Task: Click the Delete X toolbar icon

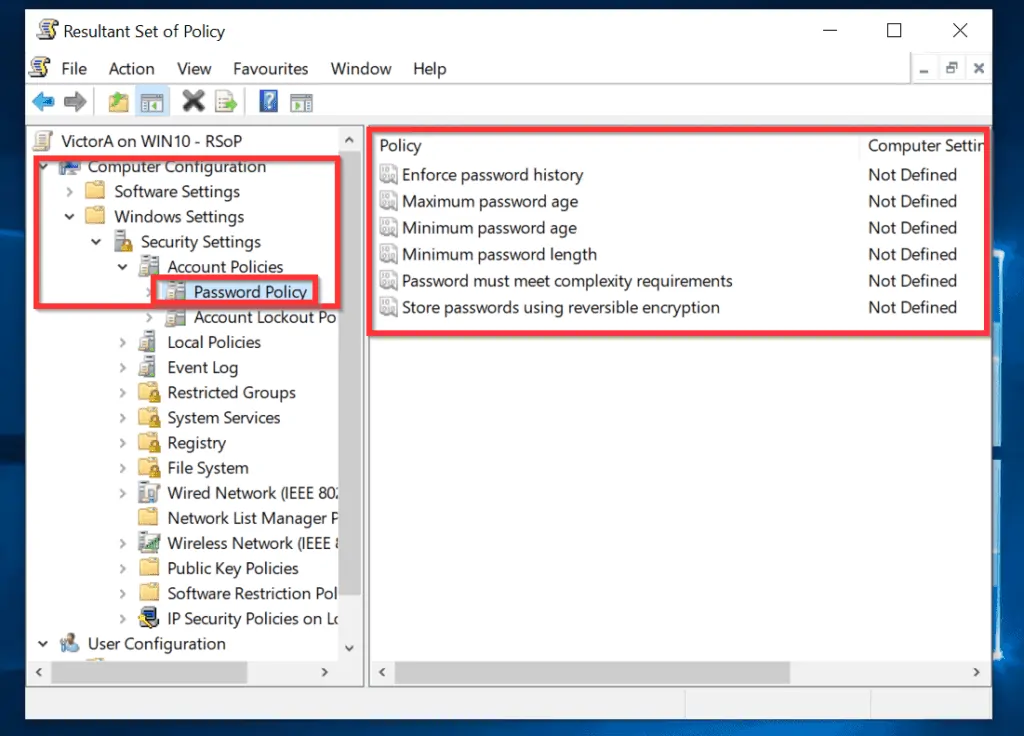Action: click(193, 101)
